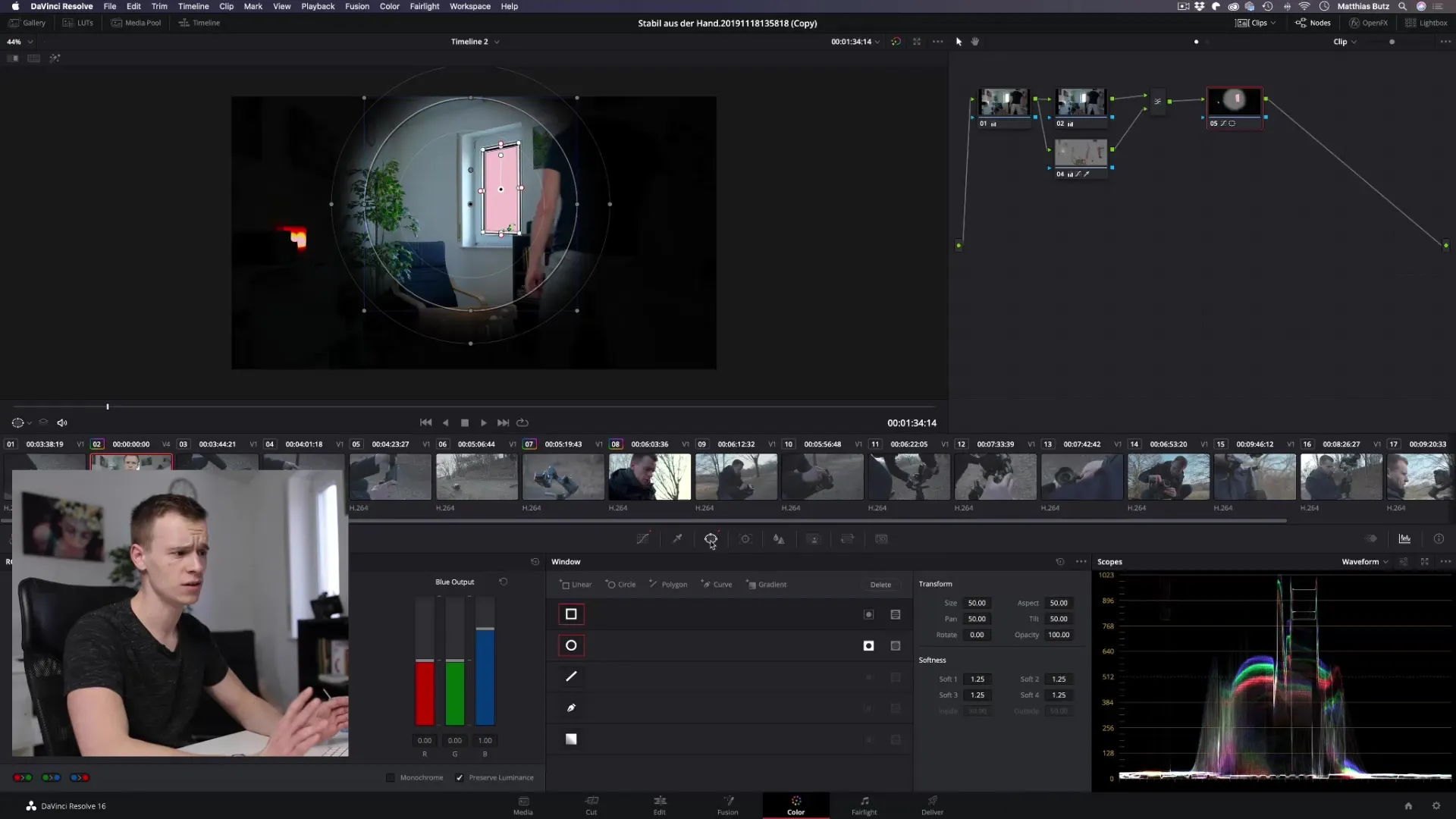The image size is (1456, 819).
Task: Switch to the Fairlight page tab
Action: pos(864,805)
